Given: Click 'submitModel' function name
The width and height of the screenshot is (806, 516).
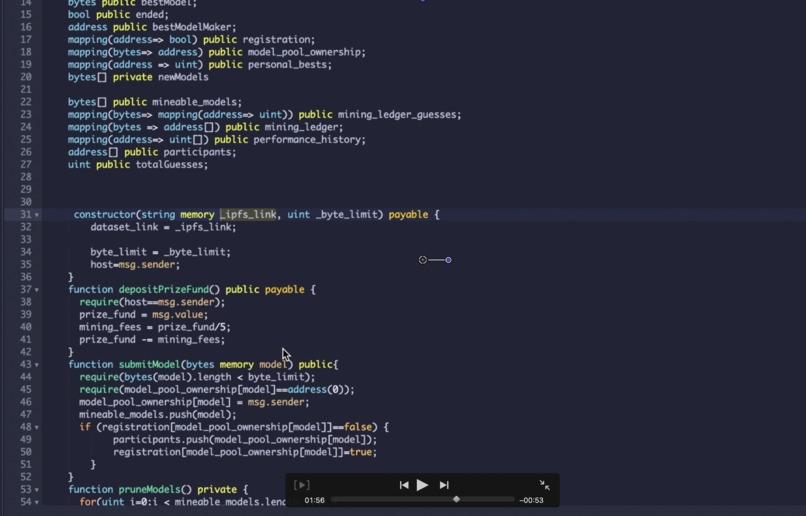Looking at the screenshot, I should [x=149, y=364].
